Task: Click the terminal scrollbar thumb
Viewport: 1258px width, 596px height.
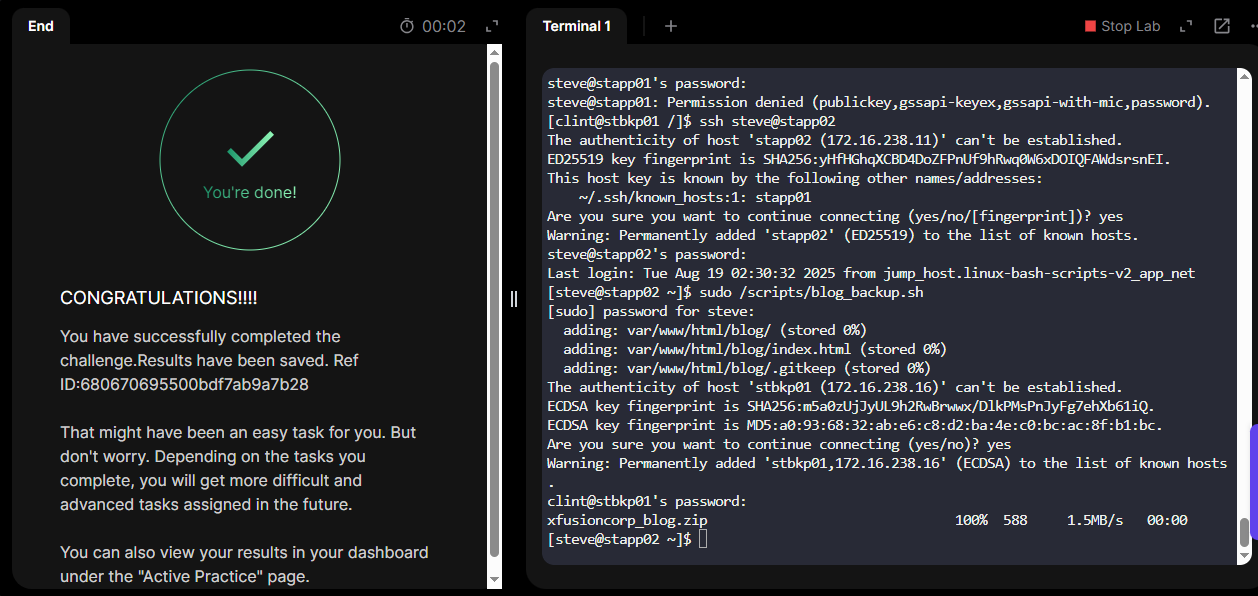Action: click(1244, 533)
